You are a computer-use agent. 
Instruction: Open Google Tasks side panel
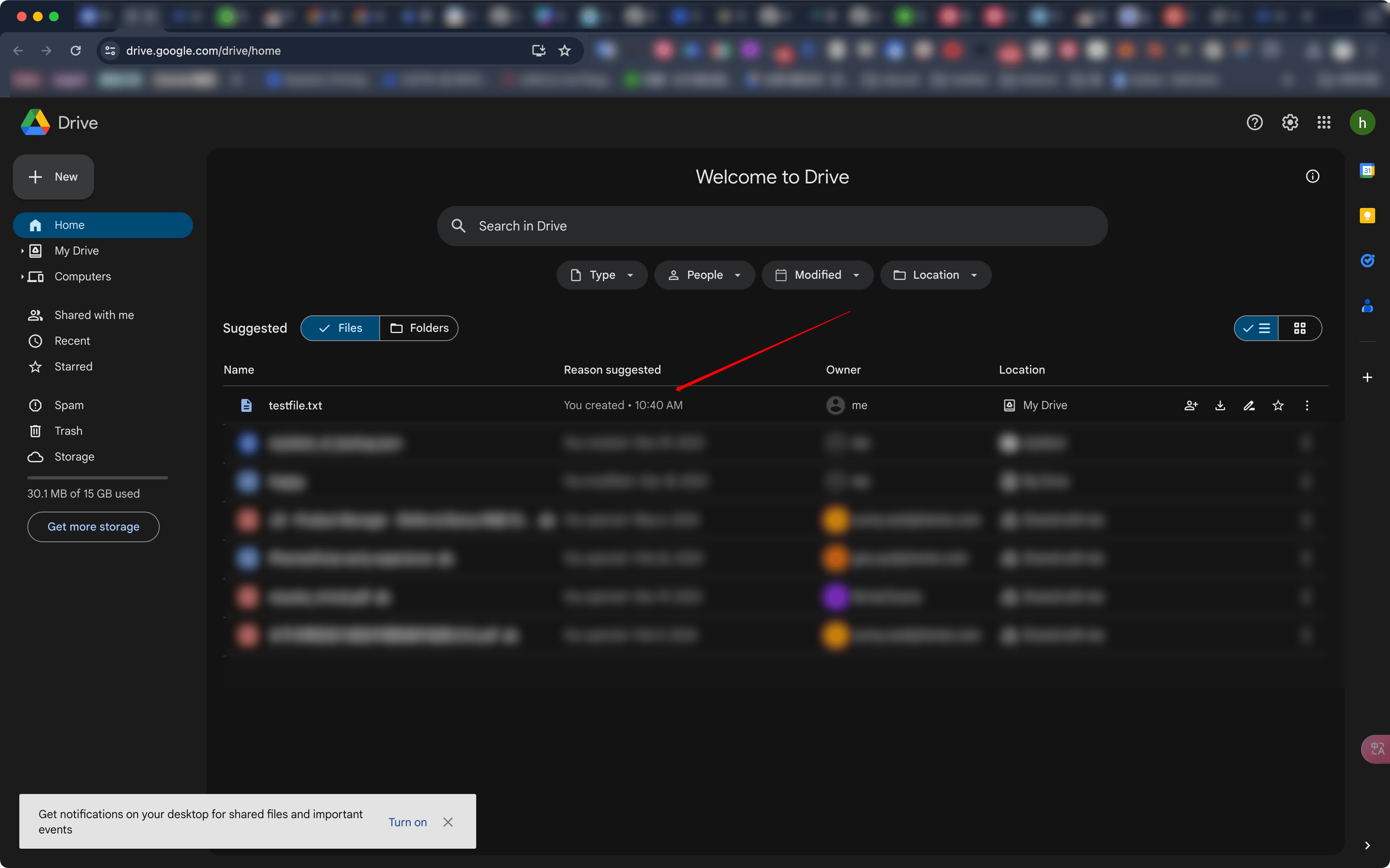1367,261
